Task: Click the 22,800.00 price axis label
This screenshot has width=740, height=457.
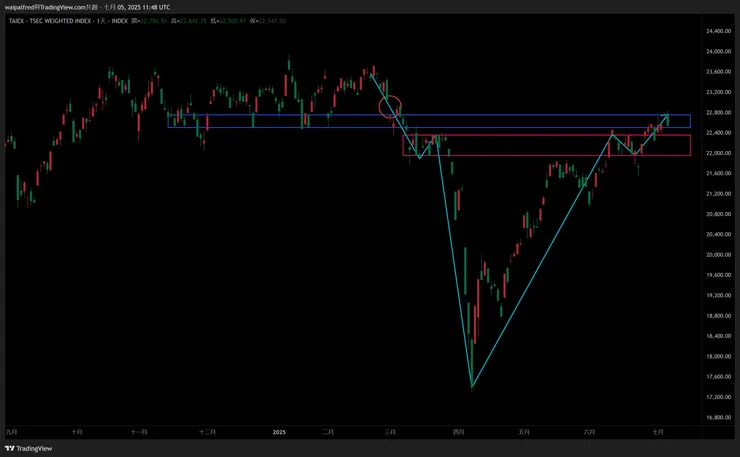Action: pyautogui.click(x=718, y=112)
